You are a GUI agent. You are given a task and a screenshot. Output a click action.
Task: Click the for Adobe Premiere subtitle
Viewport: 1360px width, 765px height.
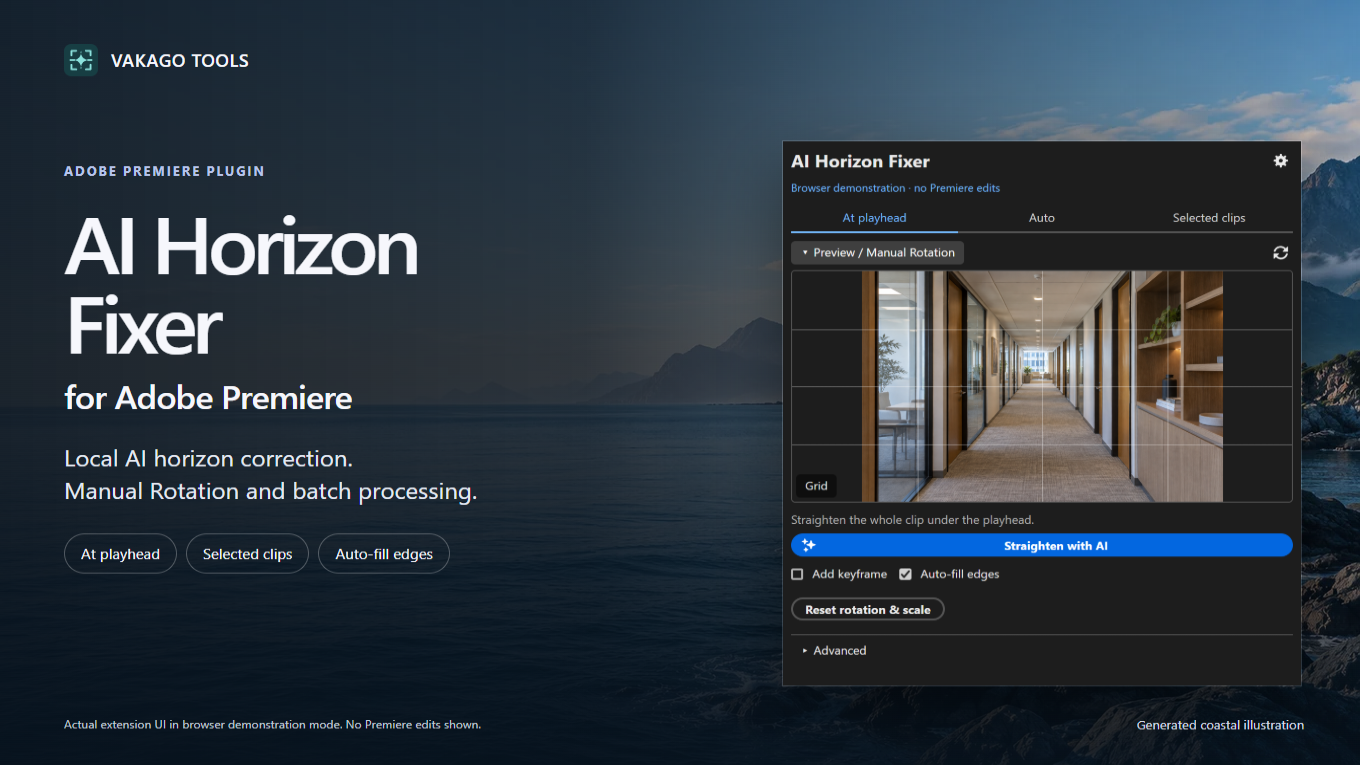pos(208,398)
